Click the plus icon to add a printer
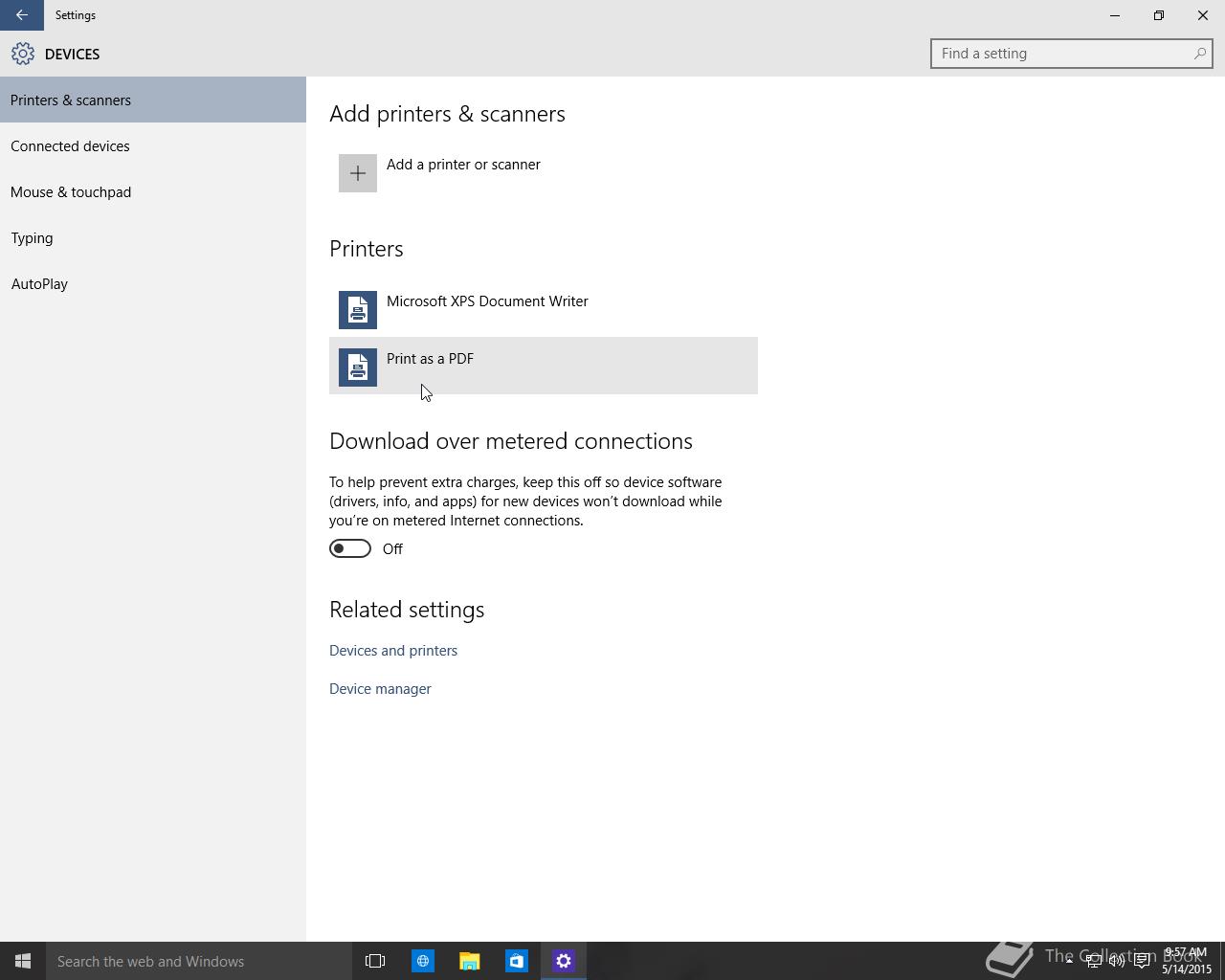Image resolution: width=1225 pixels, height=980 pixels. [x=358, y=173]
